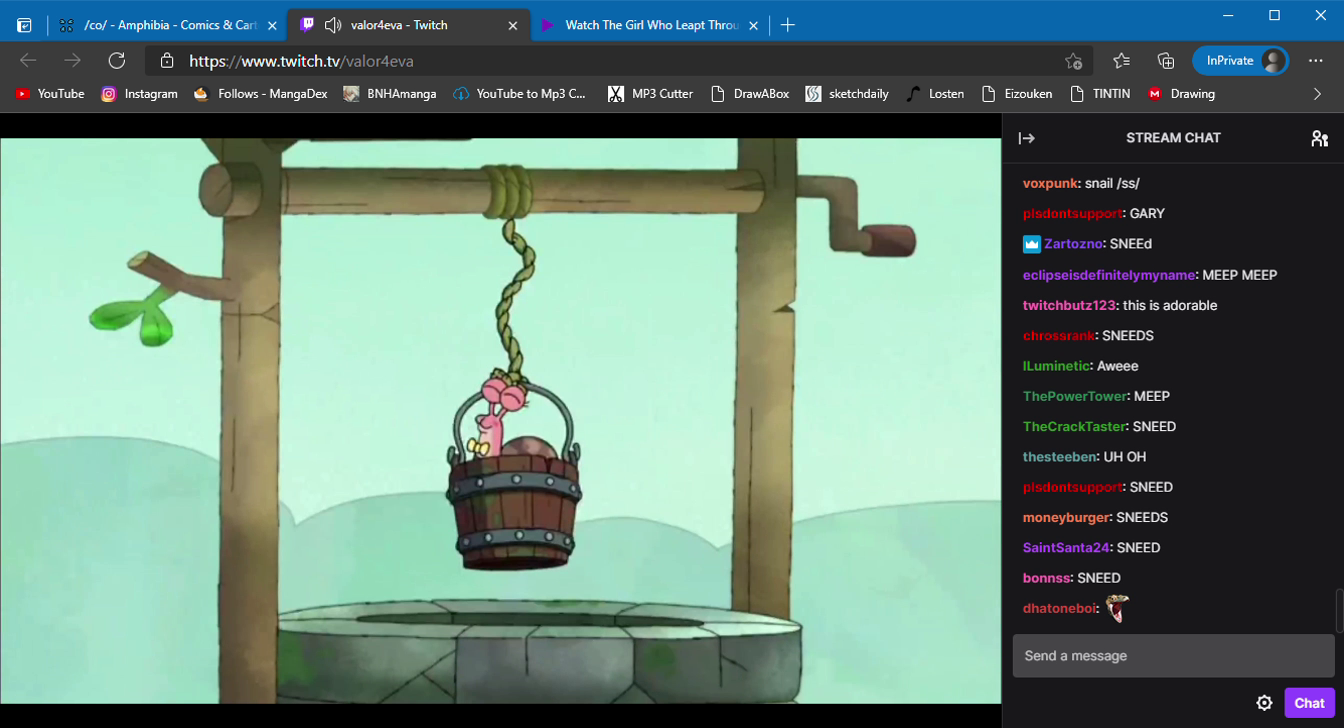Open Eizouken bookmark

click(1017, 94)
